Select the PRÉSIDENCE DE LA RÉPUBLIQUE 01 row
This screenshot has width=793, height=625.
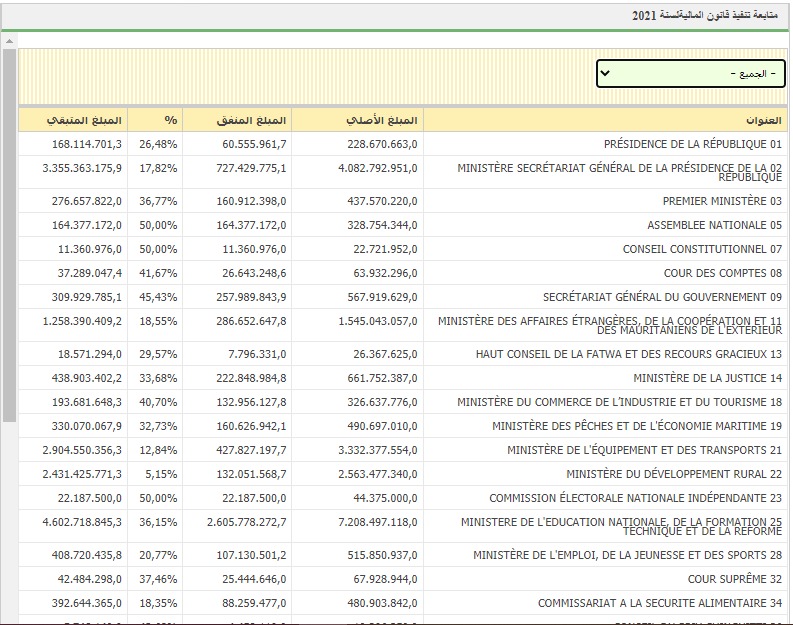692,145
